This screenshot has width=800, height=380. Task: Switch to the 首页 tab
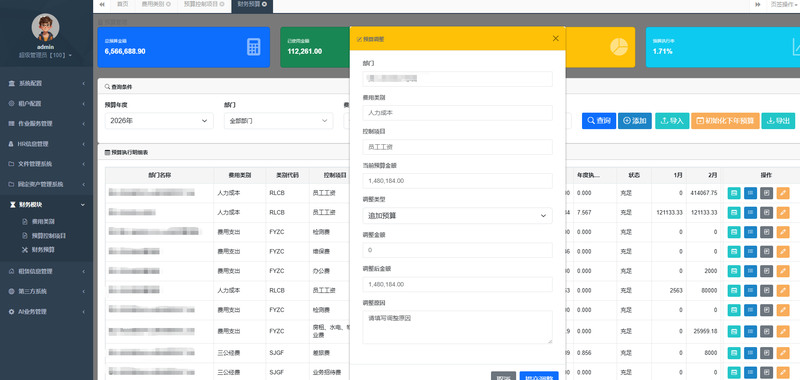(x=122, y=4)
